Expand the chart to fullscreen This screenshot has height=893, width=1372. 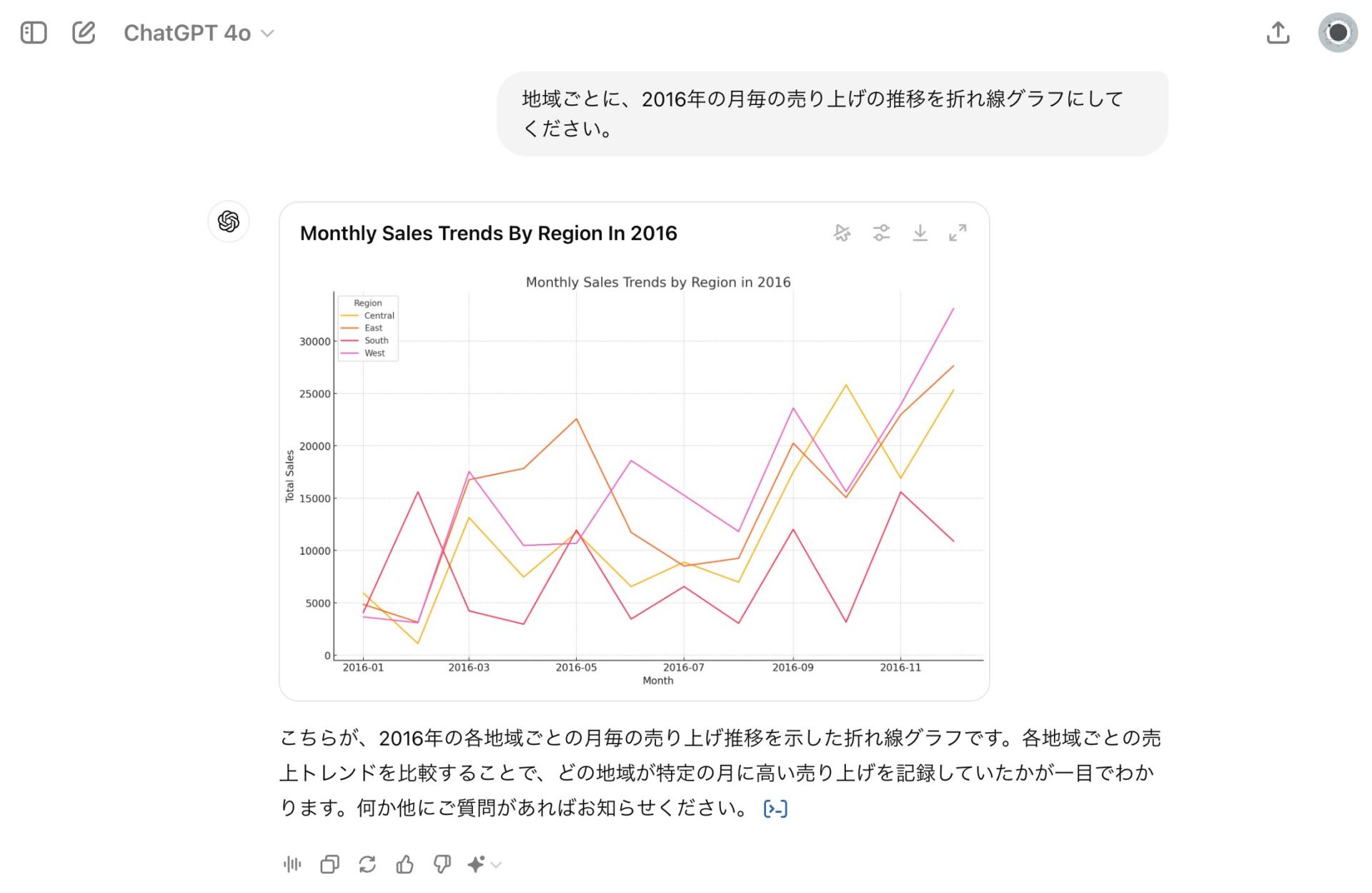pos(958,233)
